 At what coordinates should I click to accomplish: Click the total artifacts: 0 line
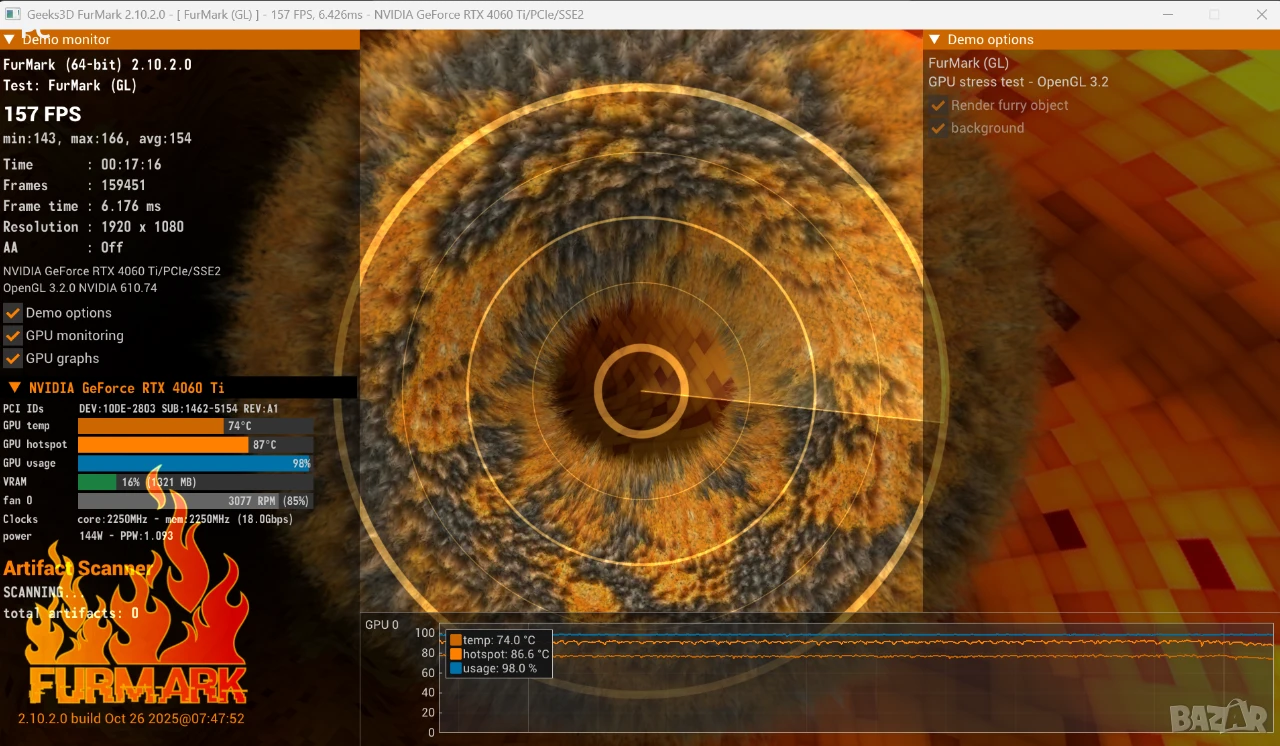tap(71, 613)
